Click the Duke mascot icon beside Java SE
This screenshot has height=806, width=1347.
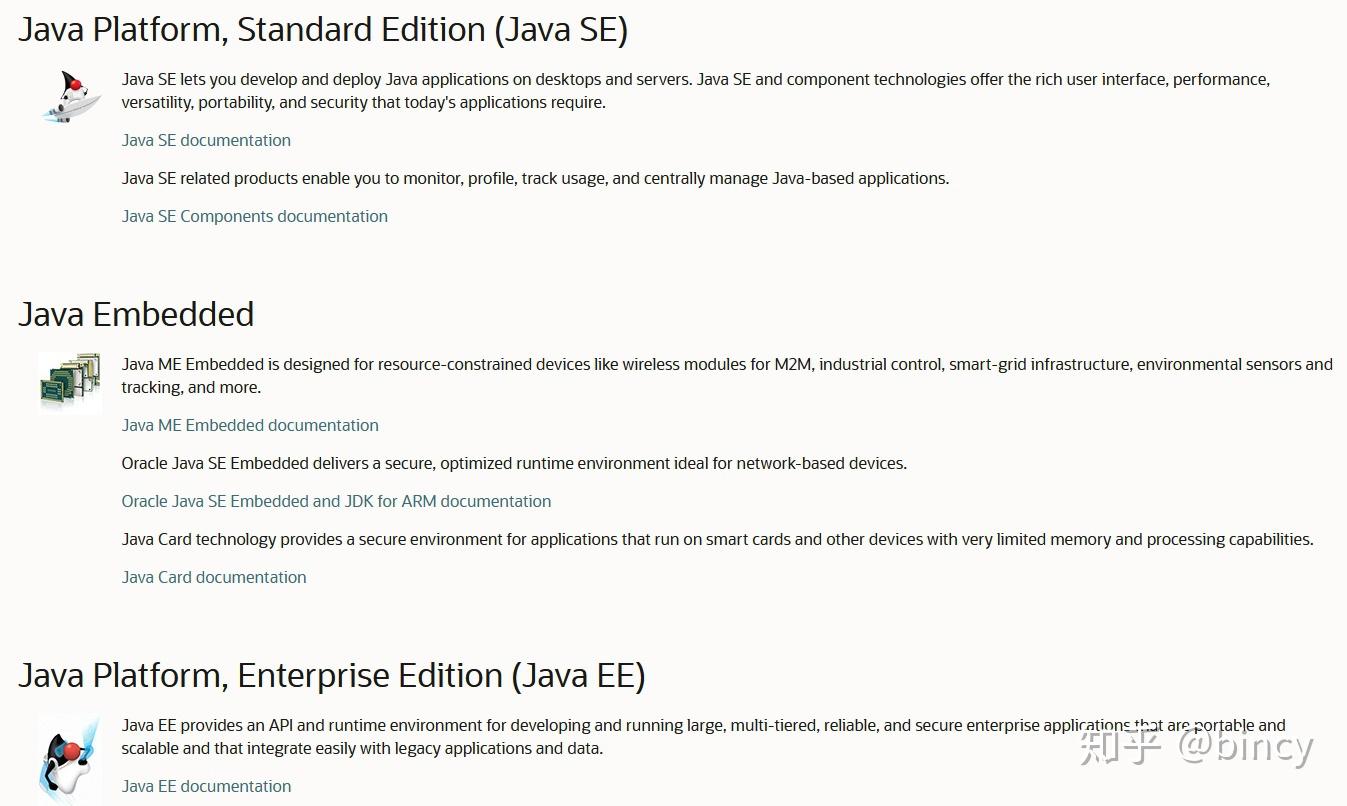click(71, 96)
